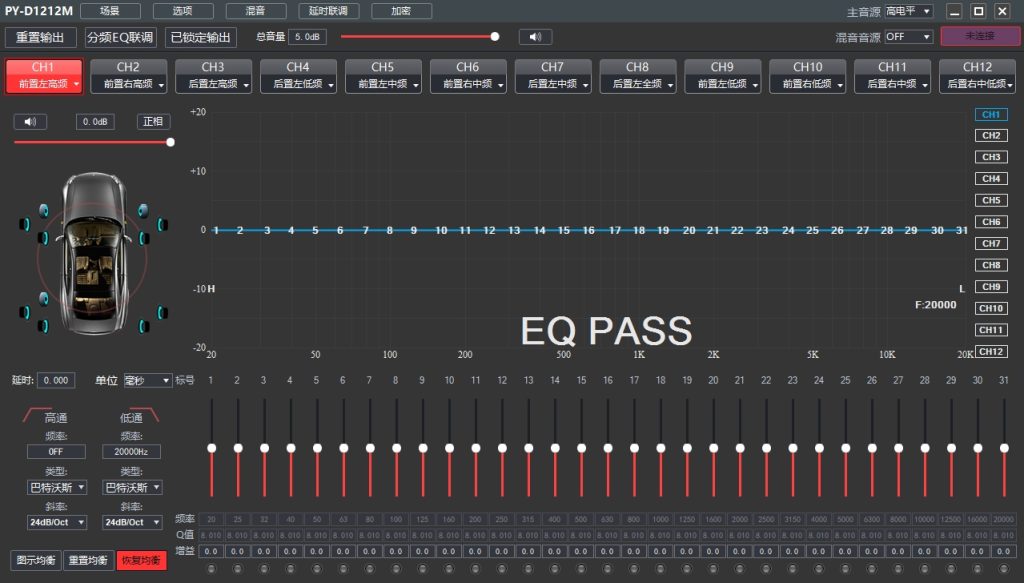Switch to the CH8 后置左全频 channel tab
The height and width of the screenshot is (583, 1024).
(x=637, y=75)
